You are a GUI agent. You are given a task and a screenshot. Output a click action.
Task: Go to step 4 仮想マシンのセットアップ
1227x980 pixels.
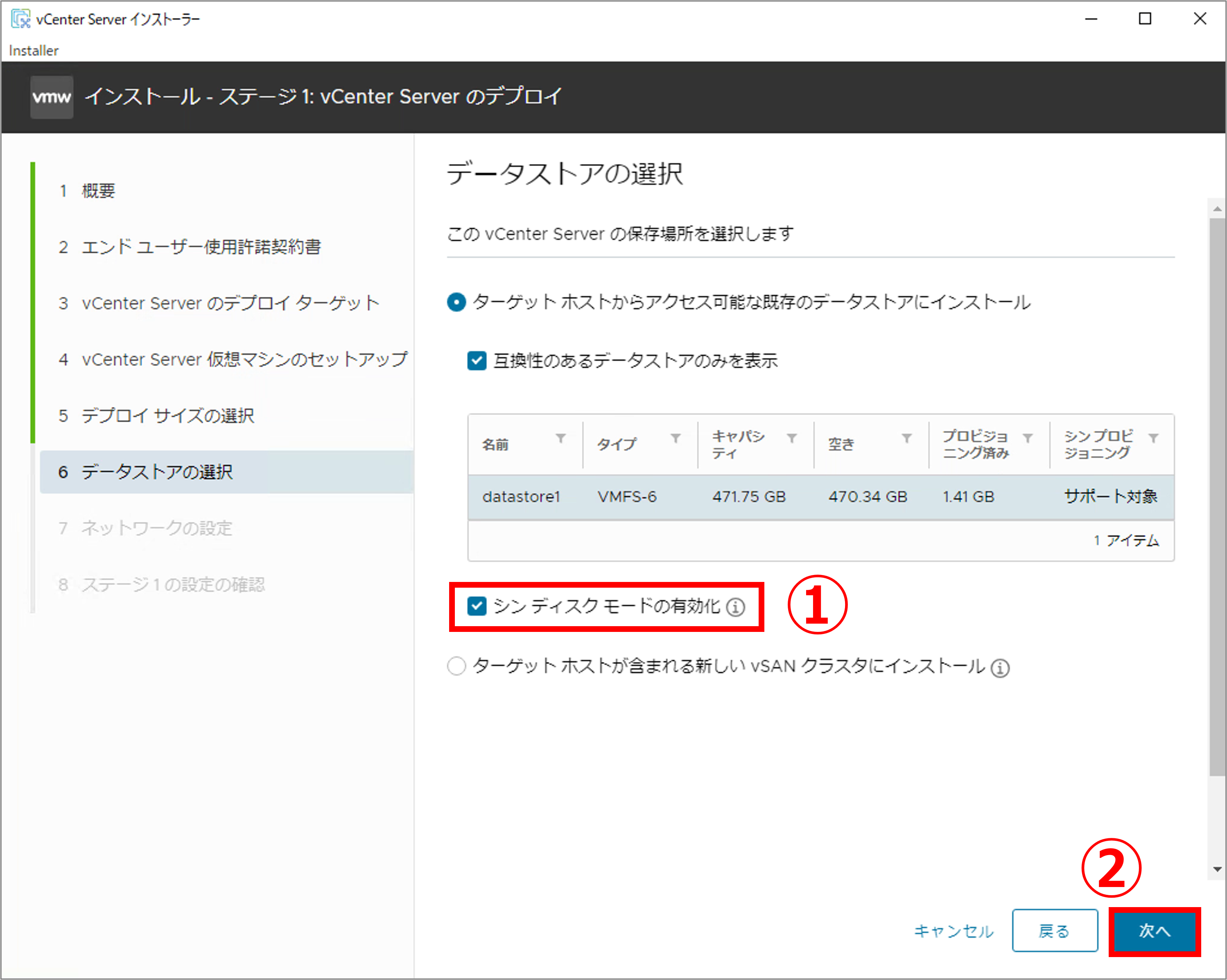click(x=233, y=359)
